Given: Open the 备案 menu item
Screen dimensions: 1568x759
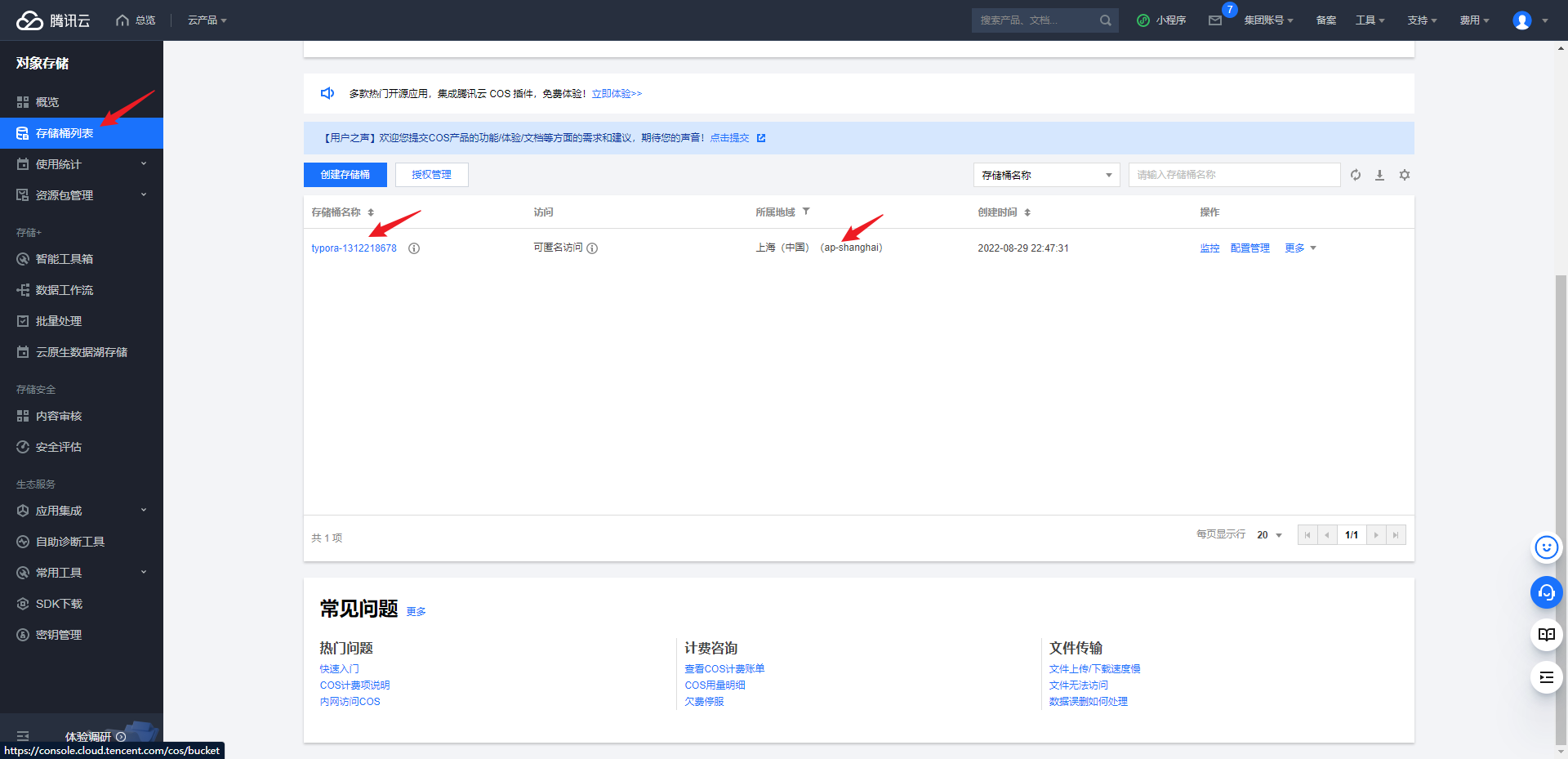Looking at the screenshot, I should pyautogui.click(x=1326, y=20).
